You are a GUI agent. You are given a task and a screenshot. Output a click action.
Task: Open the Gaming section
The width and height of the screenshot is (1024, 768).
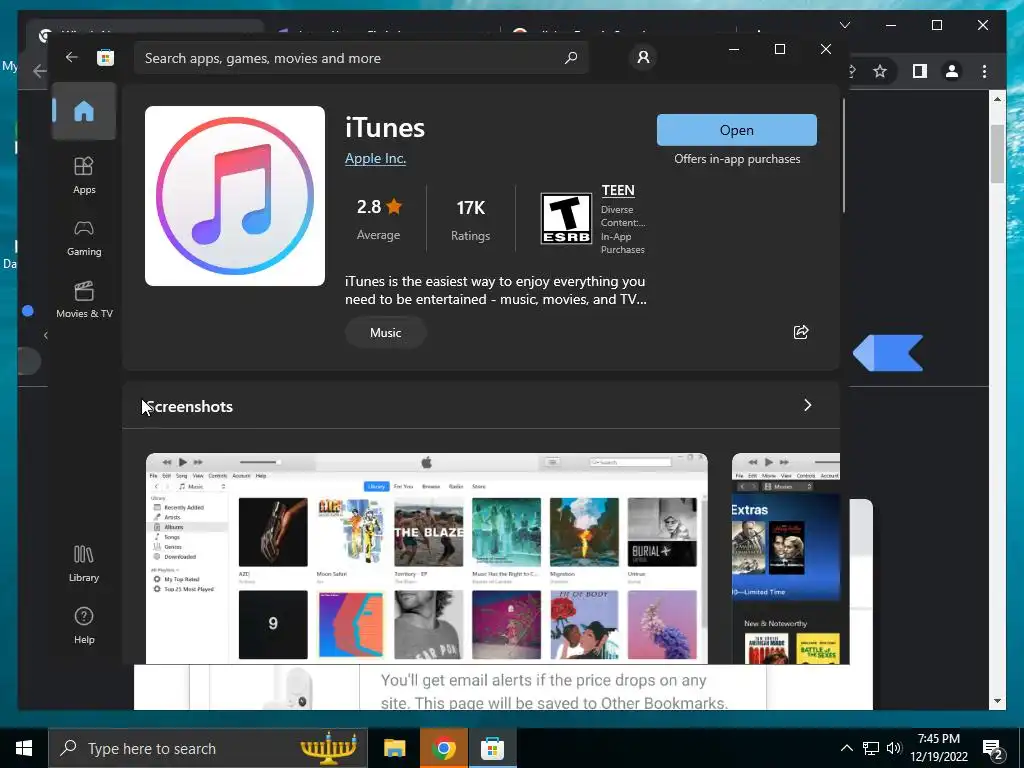pyautogui.click(x=84, y=238)
